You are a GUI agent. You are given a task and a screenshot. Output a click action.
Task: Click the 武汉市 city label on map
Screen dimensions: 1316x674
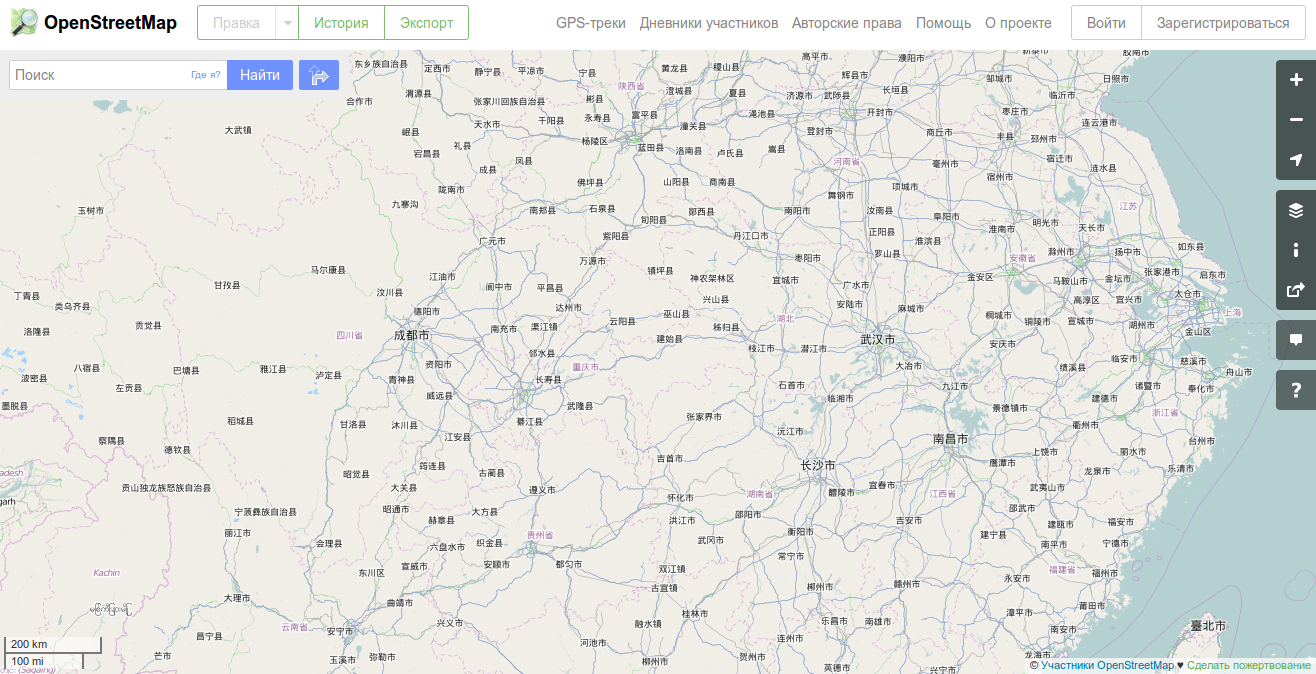pyautogui.click(x=878, y=340)
